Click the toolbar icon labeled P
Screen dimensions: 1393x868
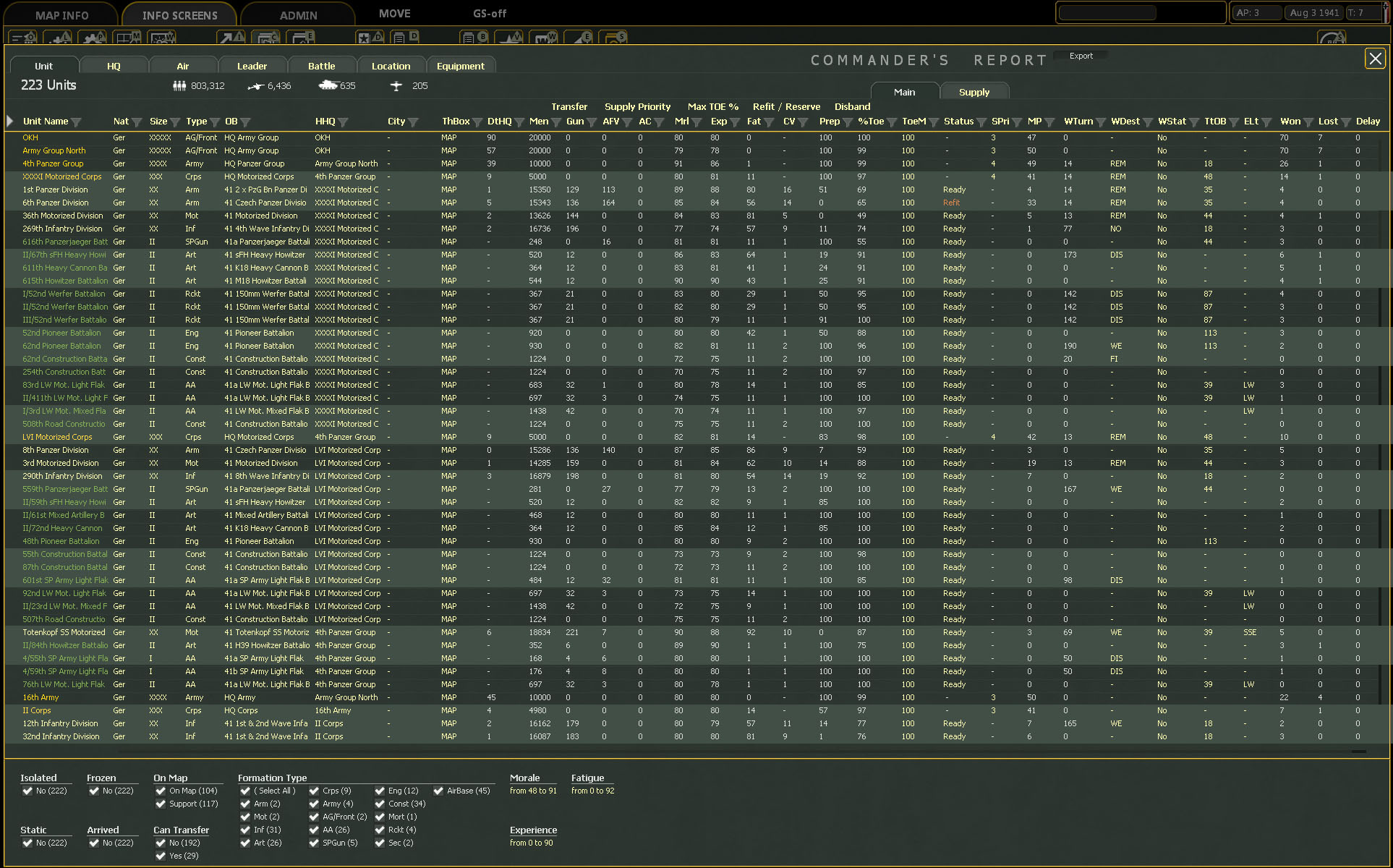click(x=92, y=38)
